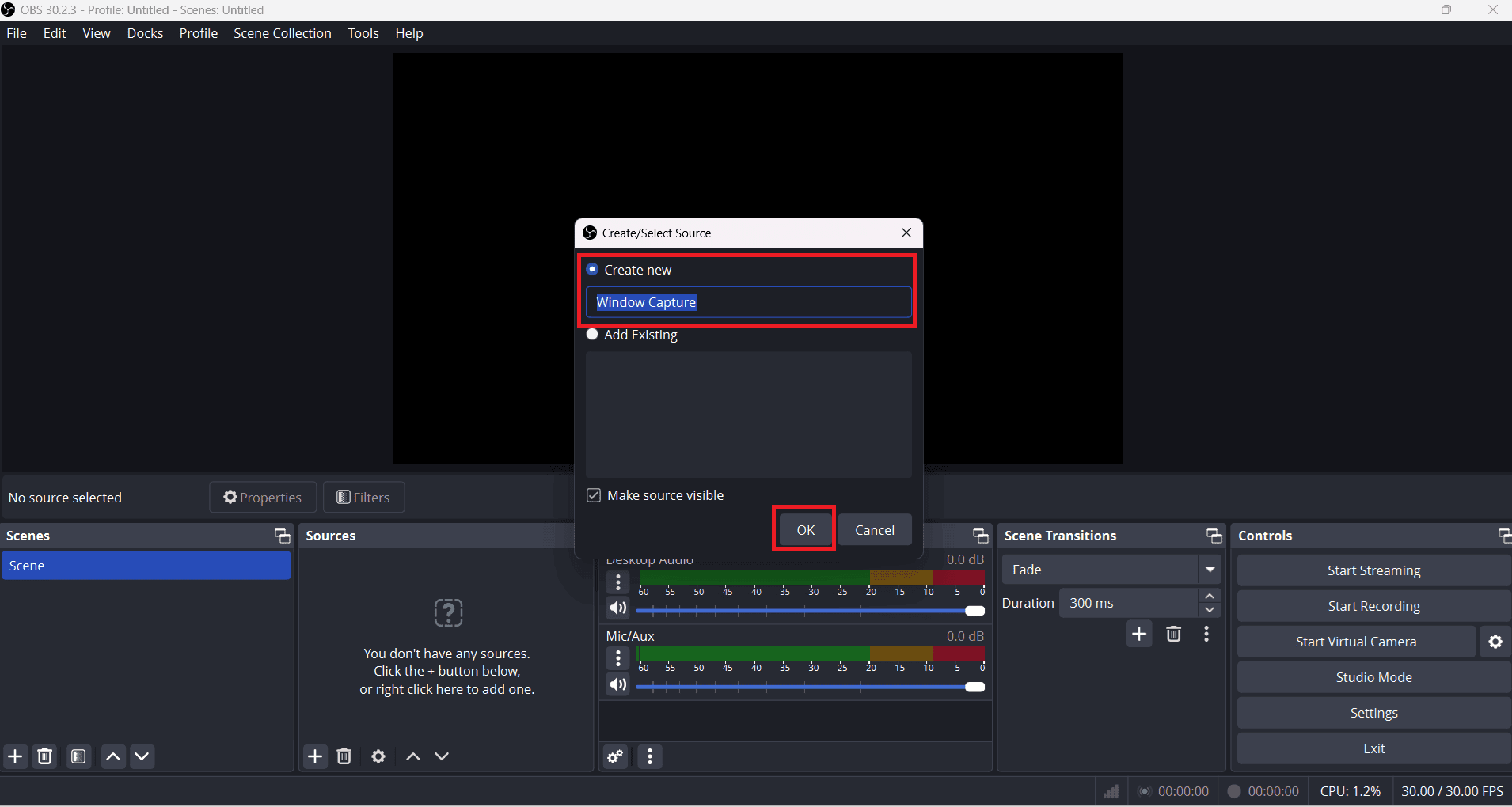Screen dimensions: 1512x807
Task: Open source Filters button
Action: pyautogui.click(x=364, y=497)
